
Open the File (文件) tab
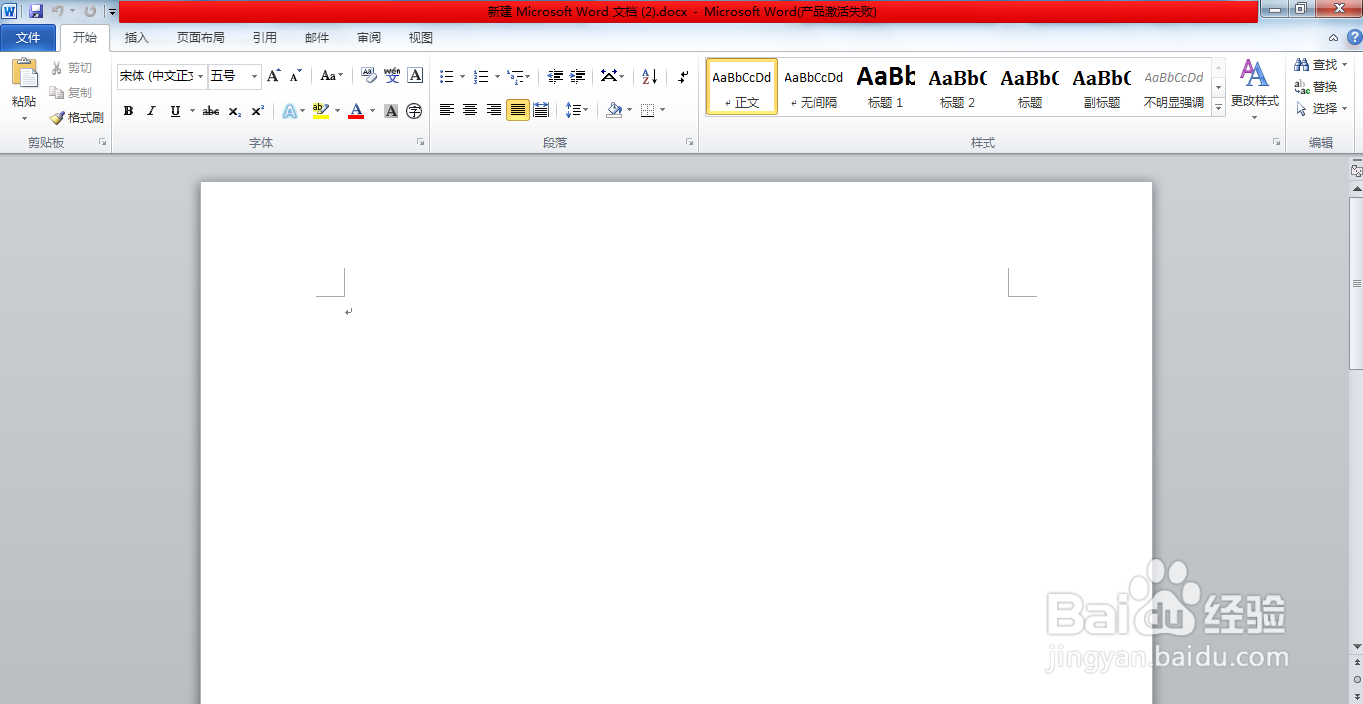click(x=28, y=38)
